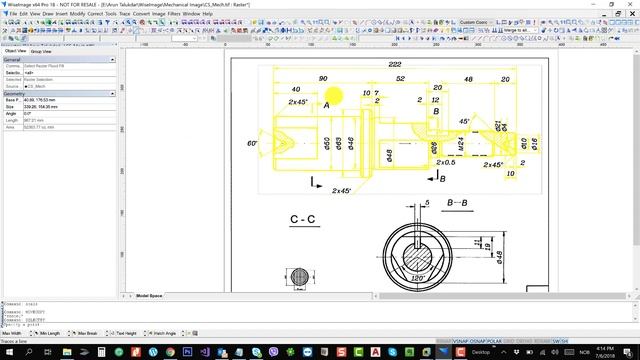This screenshot has width=640, height=360.
Task: Open the Filters menu
Action: pyautogui.click(x=174, y=14)
